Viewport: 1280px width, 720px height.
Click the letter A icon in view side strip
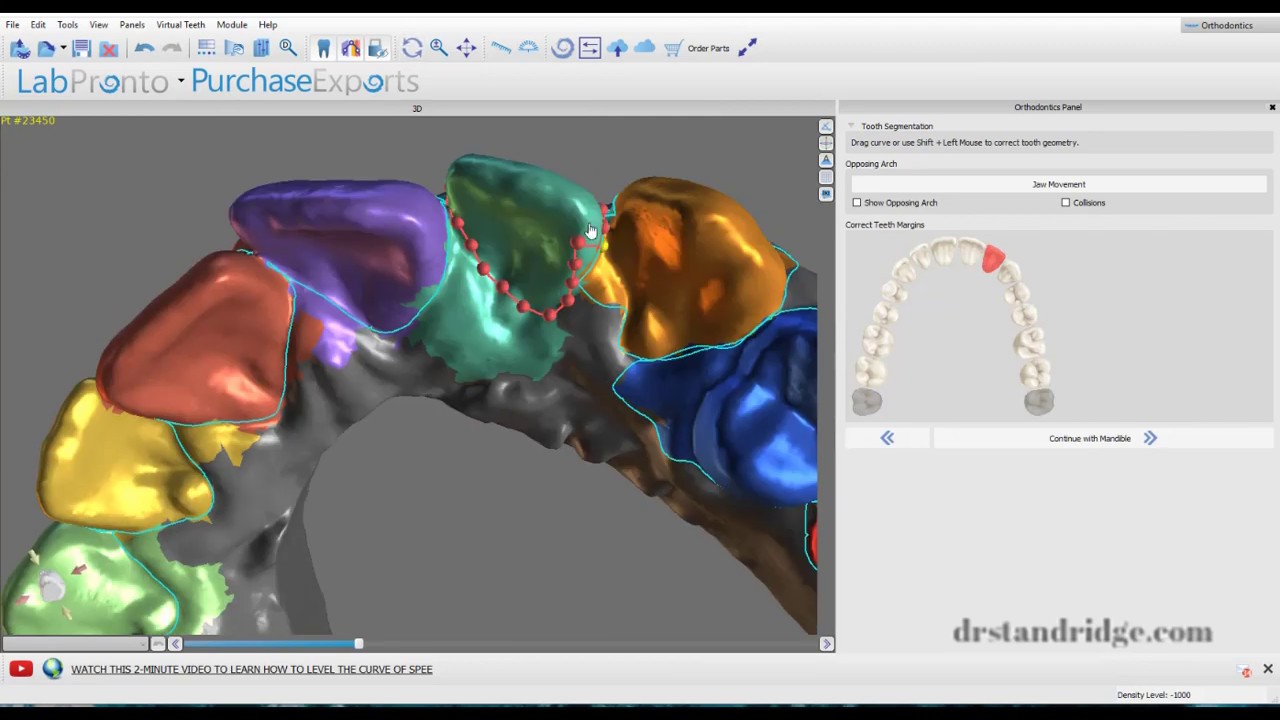point(826,160)
